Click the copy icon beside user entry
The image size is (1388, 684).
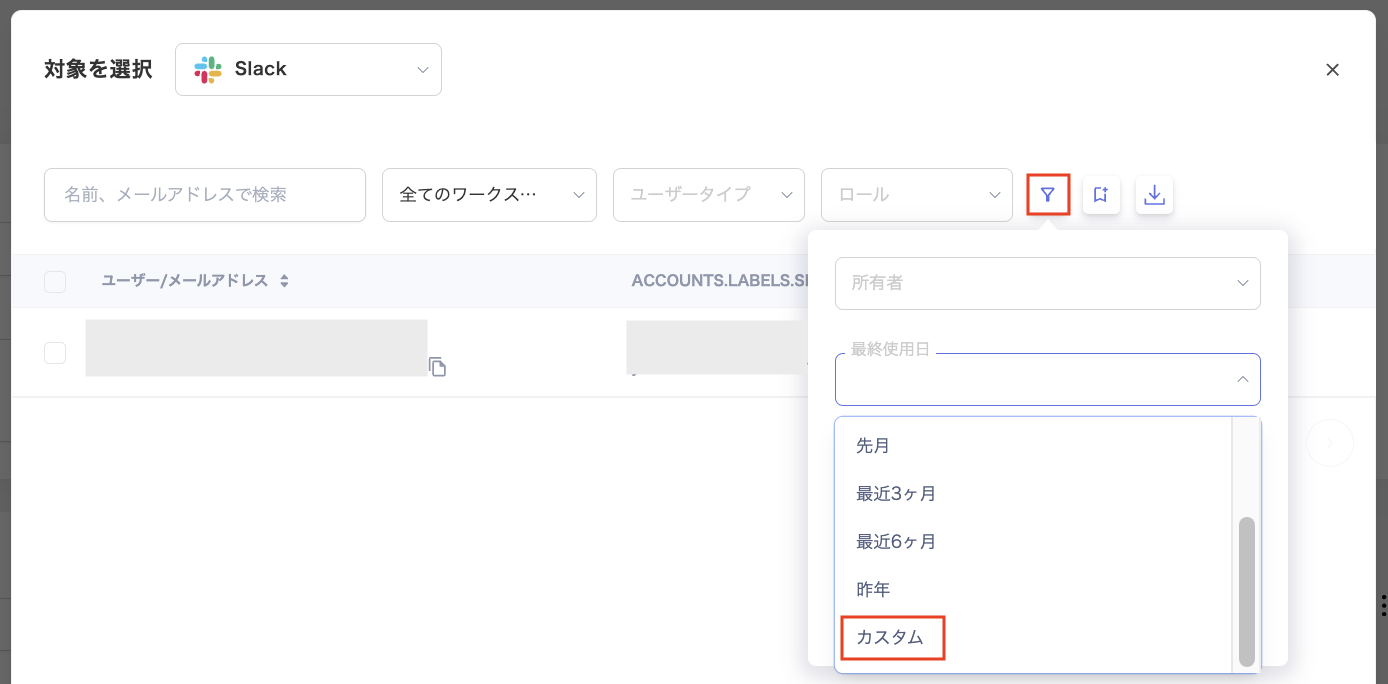pos(437,367)
